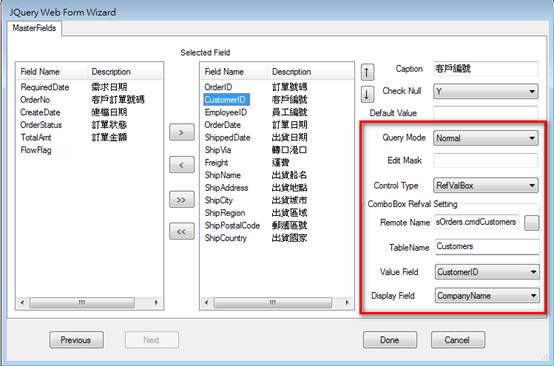Open Remote Name browse button
The width and height of the screenshot is (554, 366).
pyautogui.click(x=531, y=223)
